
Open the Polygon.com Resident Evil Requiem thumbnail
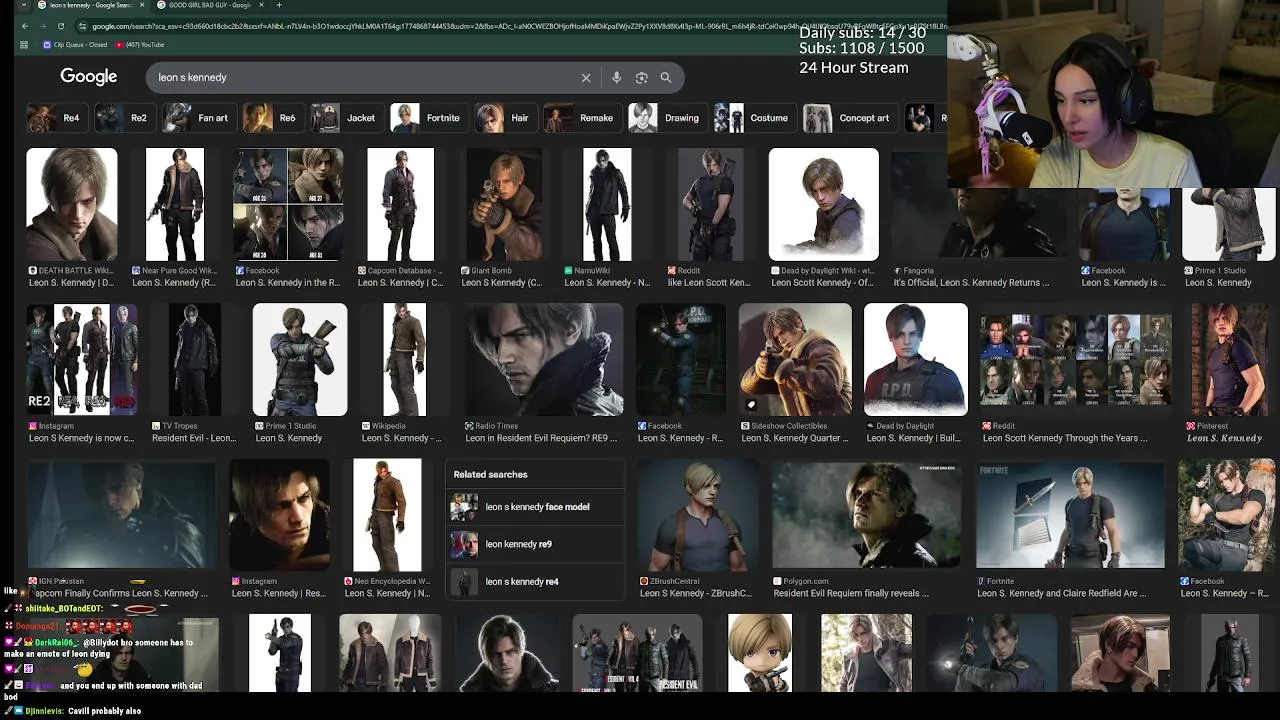867,515
